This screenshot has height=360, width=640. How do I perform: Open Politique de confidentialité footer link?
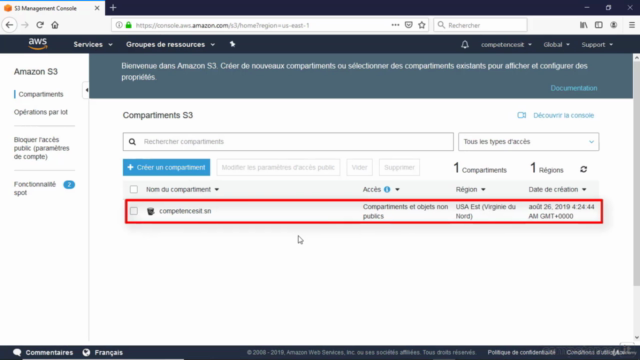tap(521, 352)
